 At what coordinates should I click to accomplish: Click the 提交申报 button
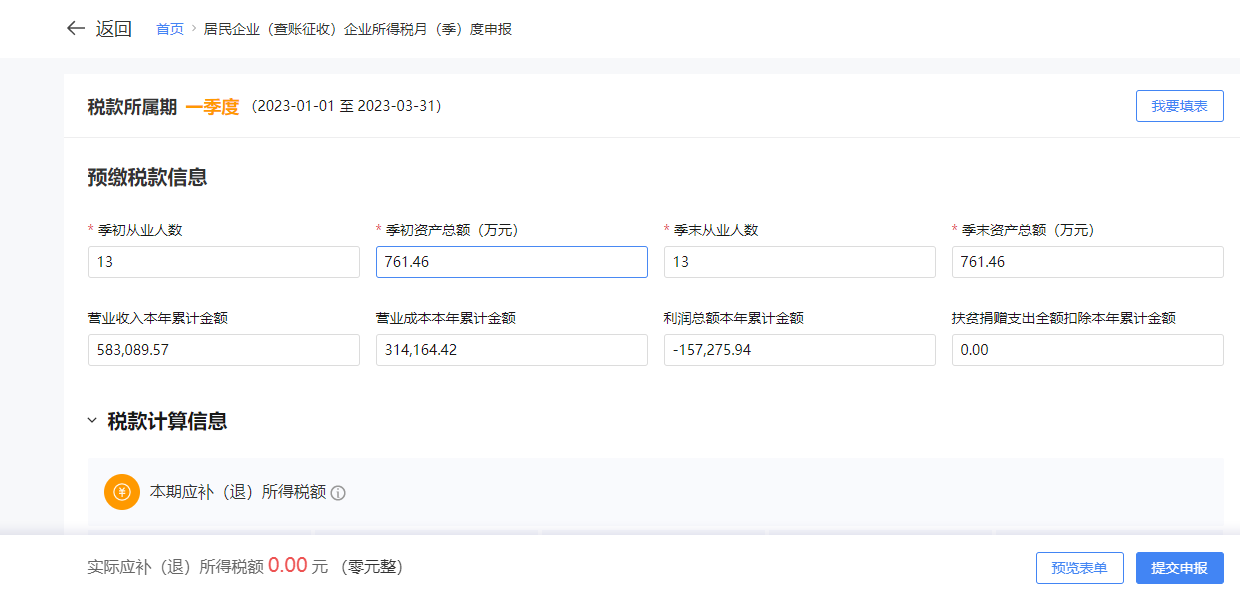(1179, 568)
